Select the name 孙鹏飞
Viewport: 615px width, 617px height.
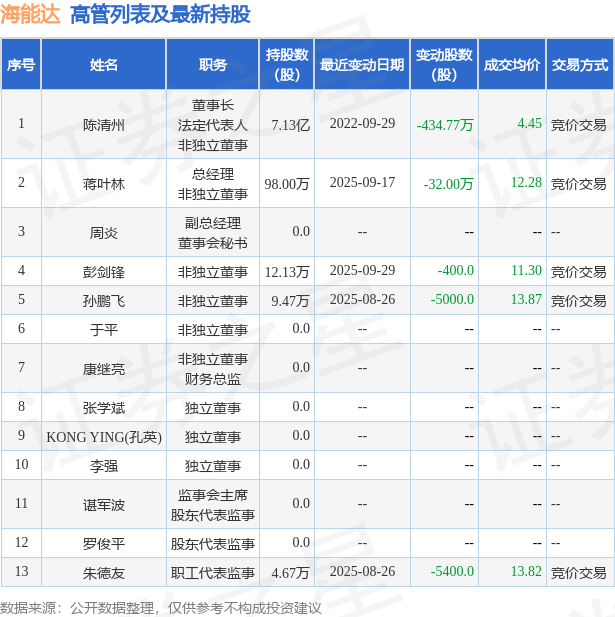pyautogui.click(x=104, y=301)
